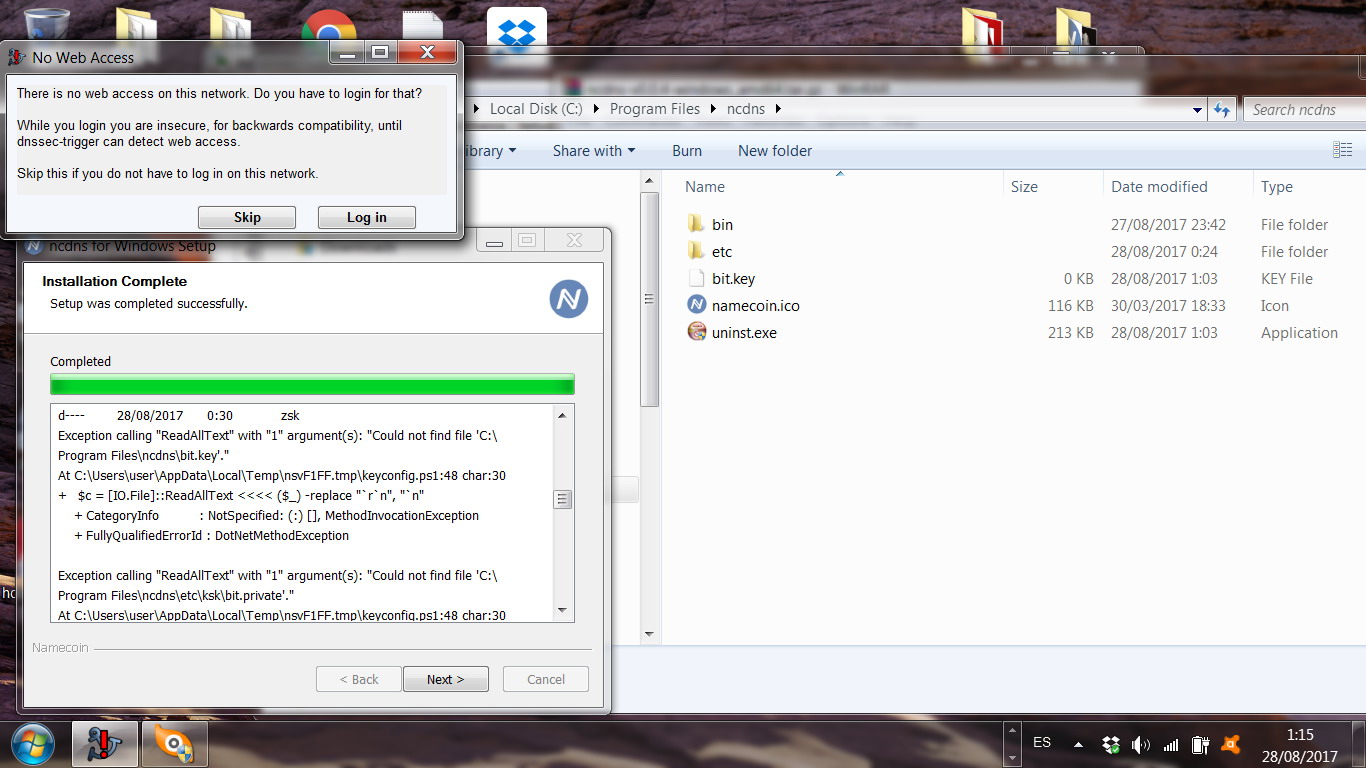Click New folder in Explorer toolbar
This screenshot has width=1366, height=768.
tap(775, 151)
